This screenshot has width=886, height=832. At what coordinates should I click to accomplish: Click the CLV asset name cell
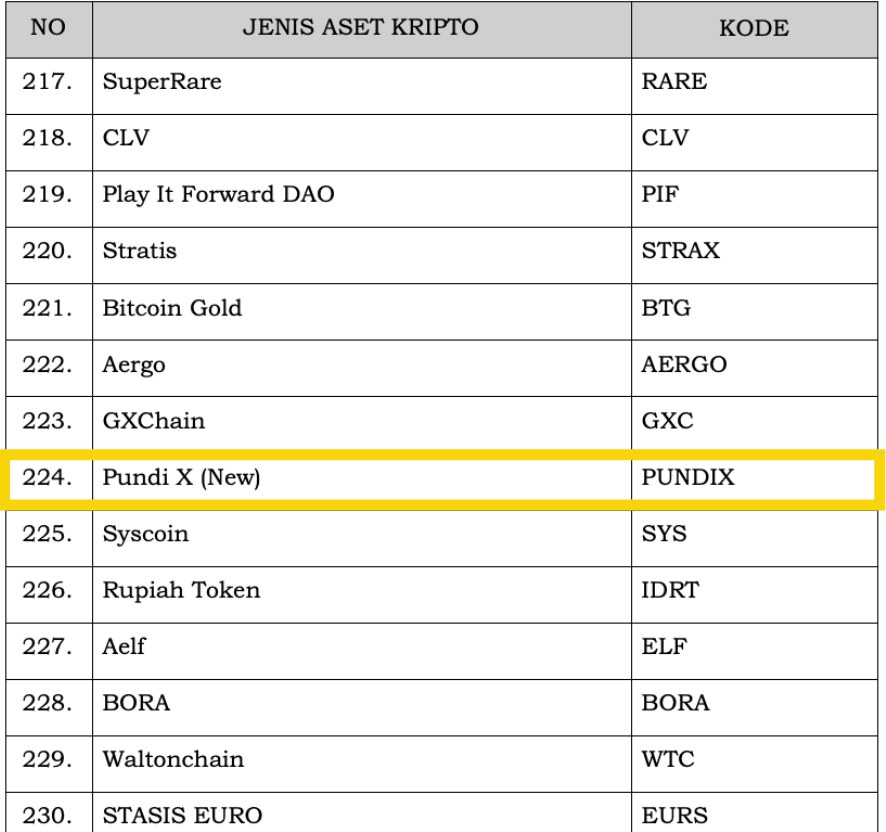click(126, 138)
